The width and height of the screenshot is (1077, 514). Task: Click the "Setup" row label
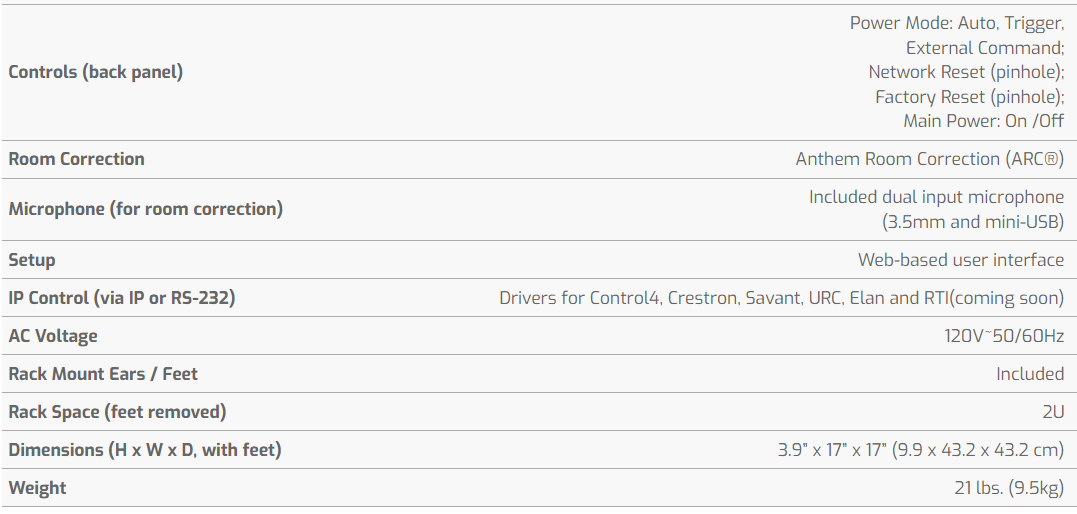coord(32,260)
